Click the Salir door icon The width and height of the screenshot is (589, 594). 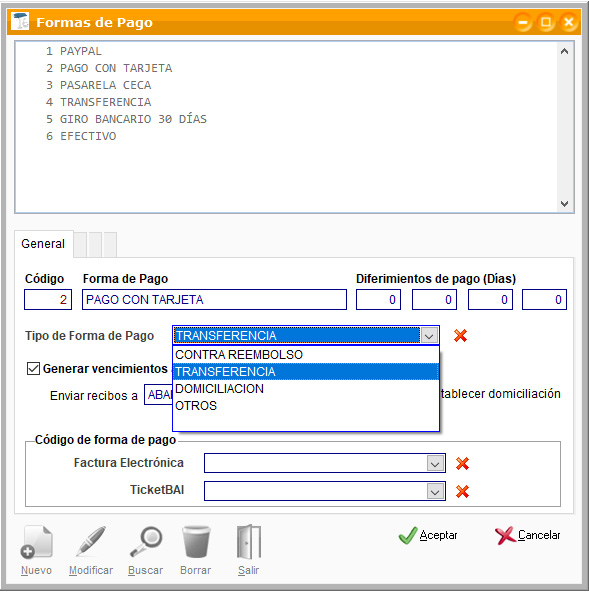click(249, 542)
